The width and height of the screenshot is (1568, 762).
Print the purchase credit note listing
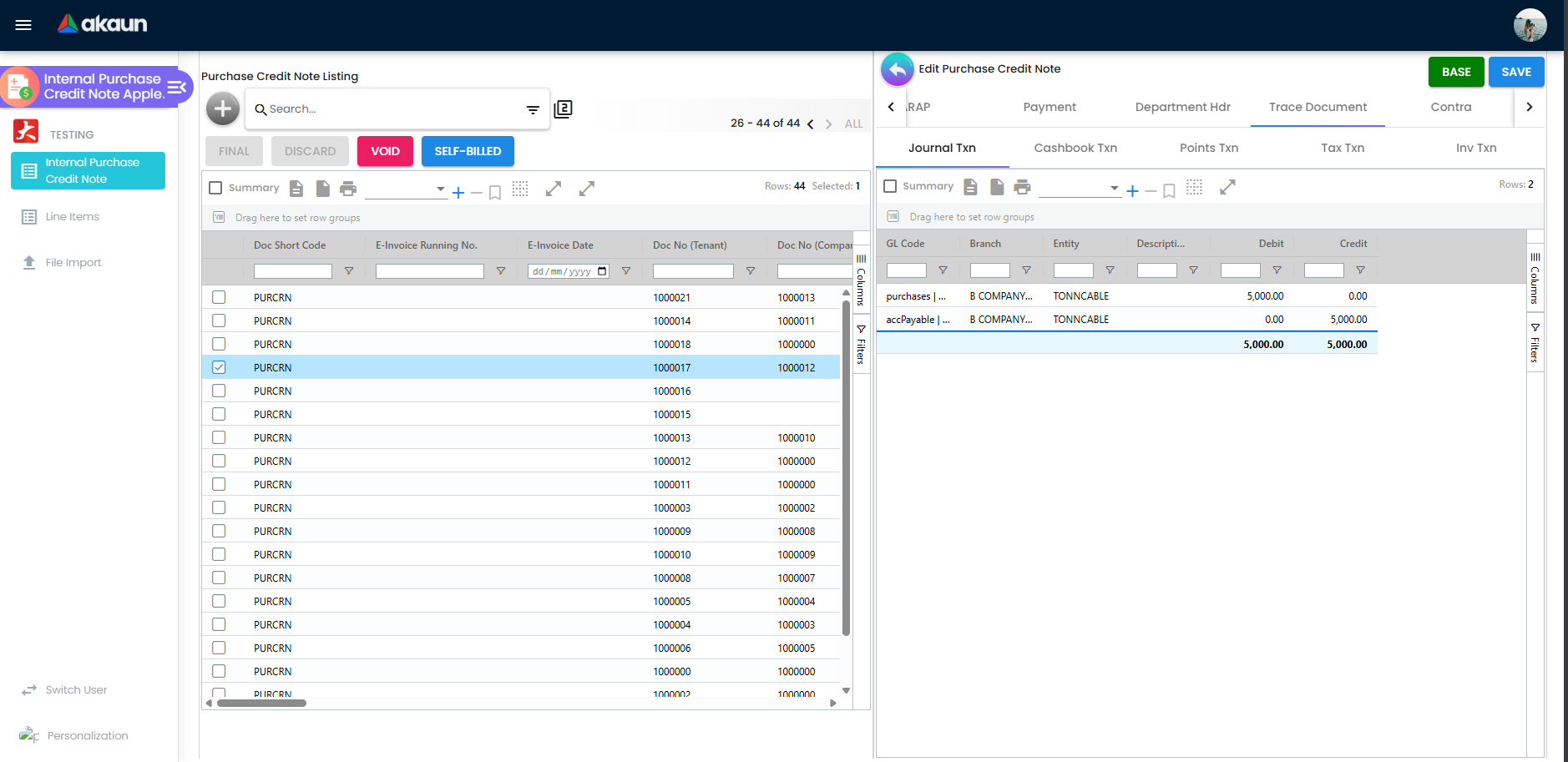(x=348, y=189)
